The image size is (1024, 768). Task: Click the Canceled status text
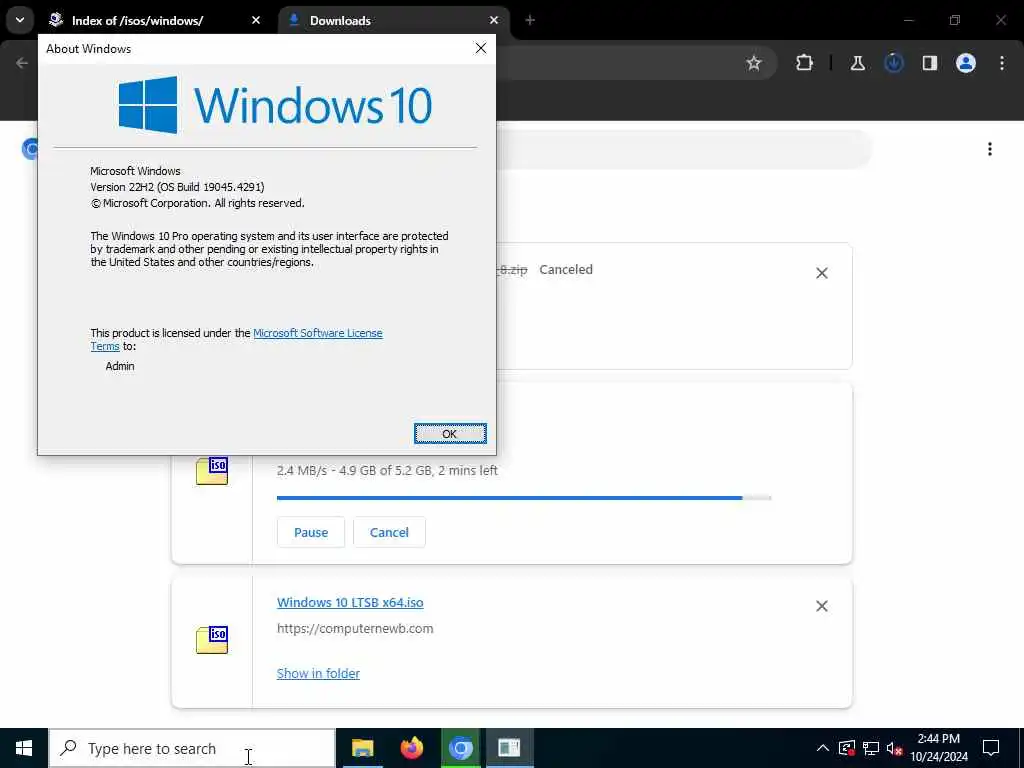coord(566,269)
